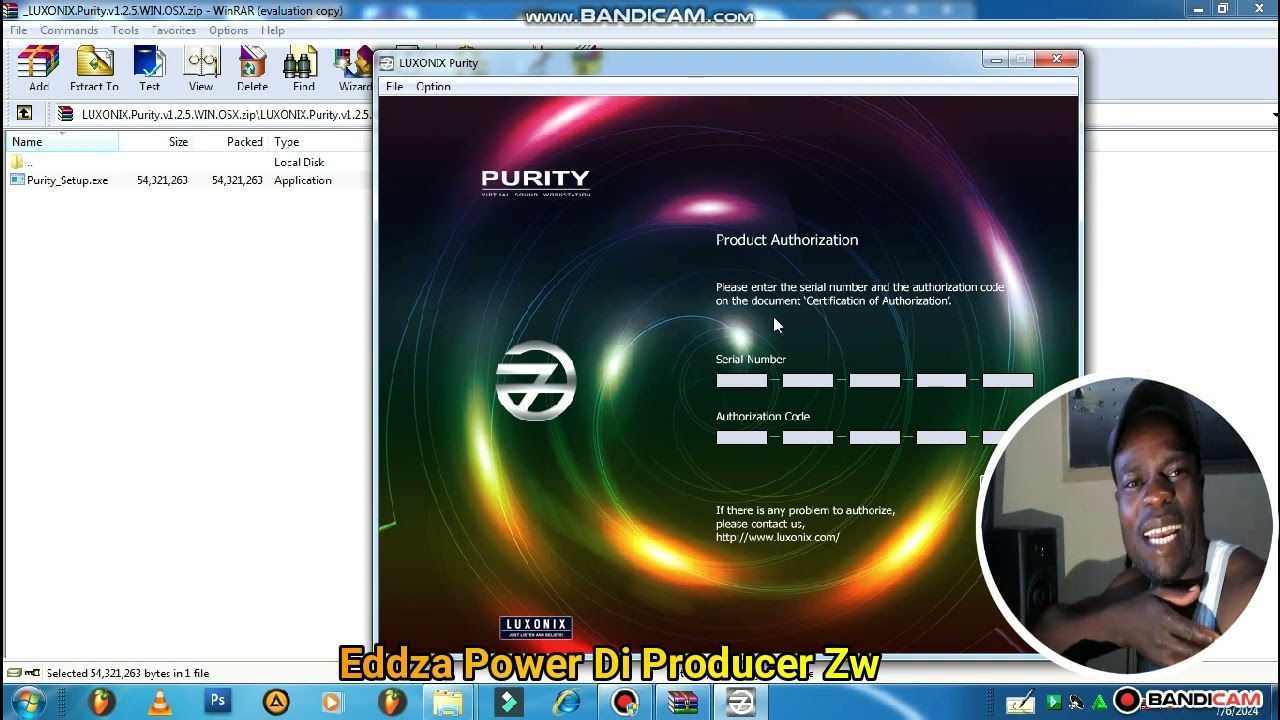Open VLC media player from taskbar
1280x720 pixels.
(x=159, y=702)
